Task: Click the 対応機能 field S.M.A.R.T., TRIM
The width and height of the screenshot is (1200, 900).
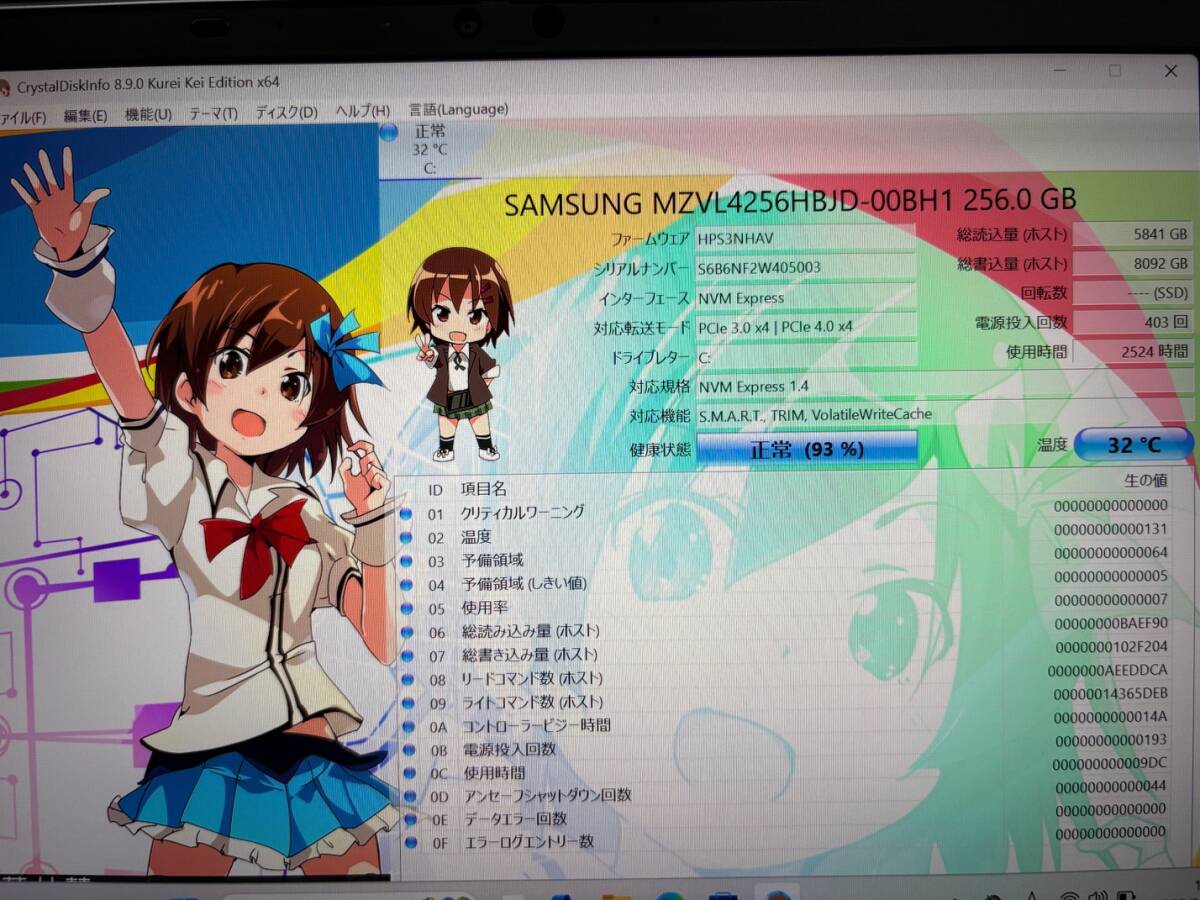Action: [944, 414]
